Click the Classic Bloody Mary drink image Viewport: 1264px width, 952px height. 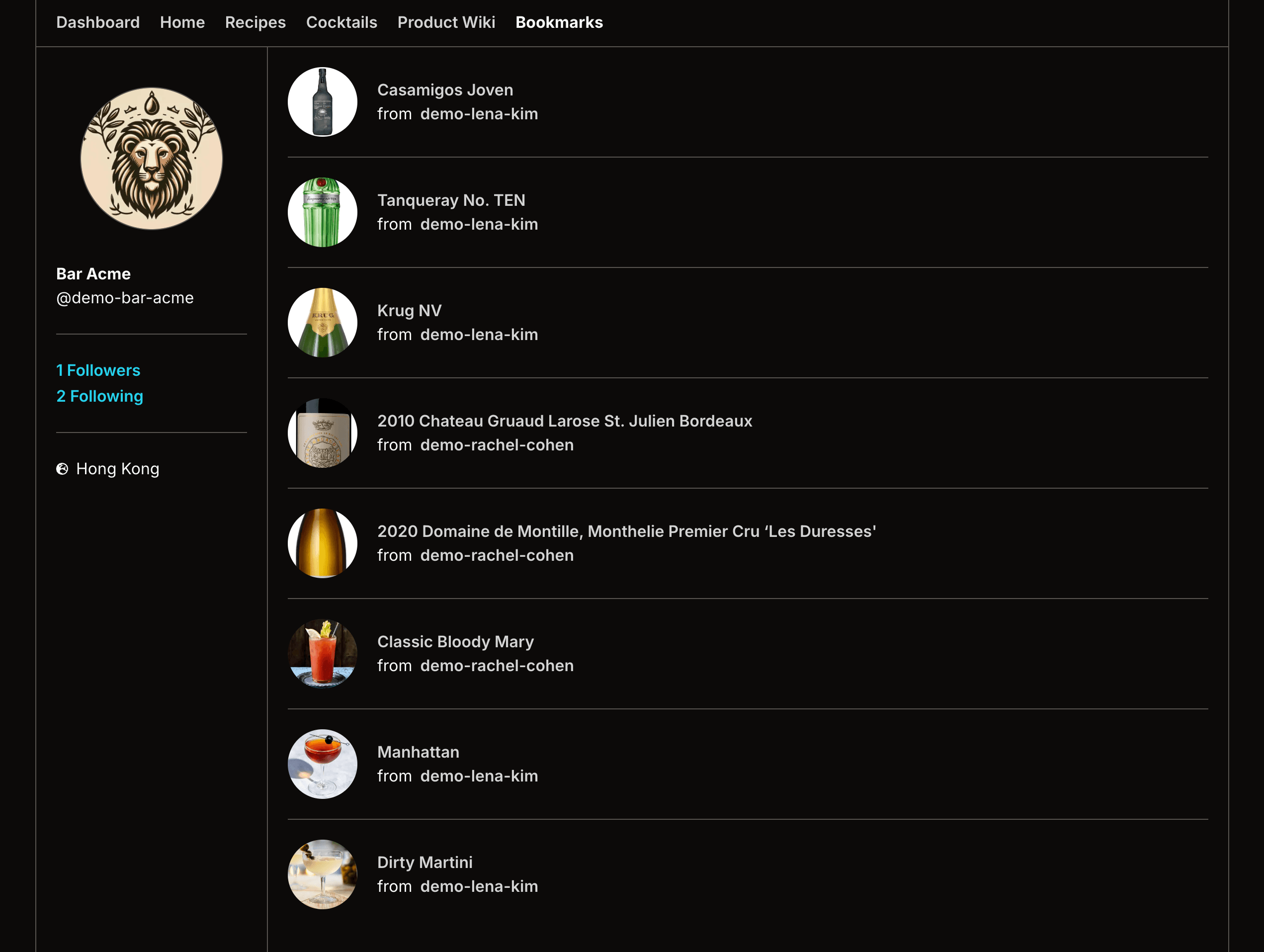pyautogui.click(x=322, y=654)
